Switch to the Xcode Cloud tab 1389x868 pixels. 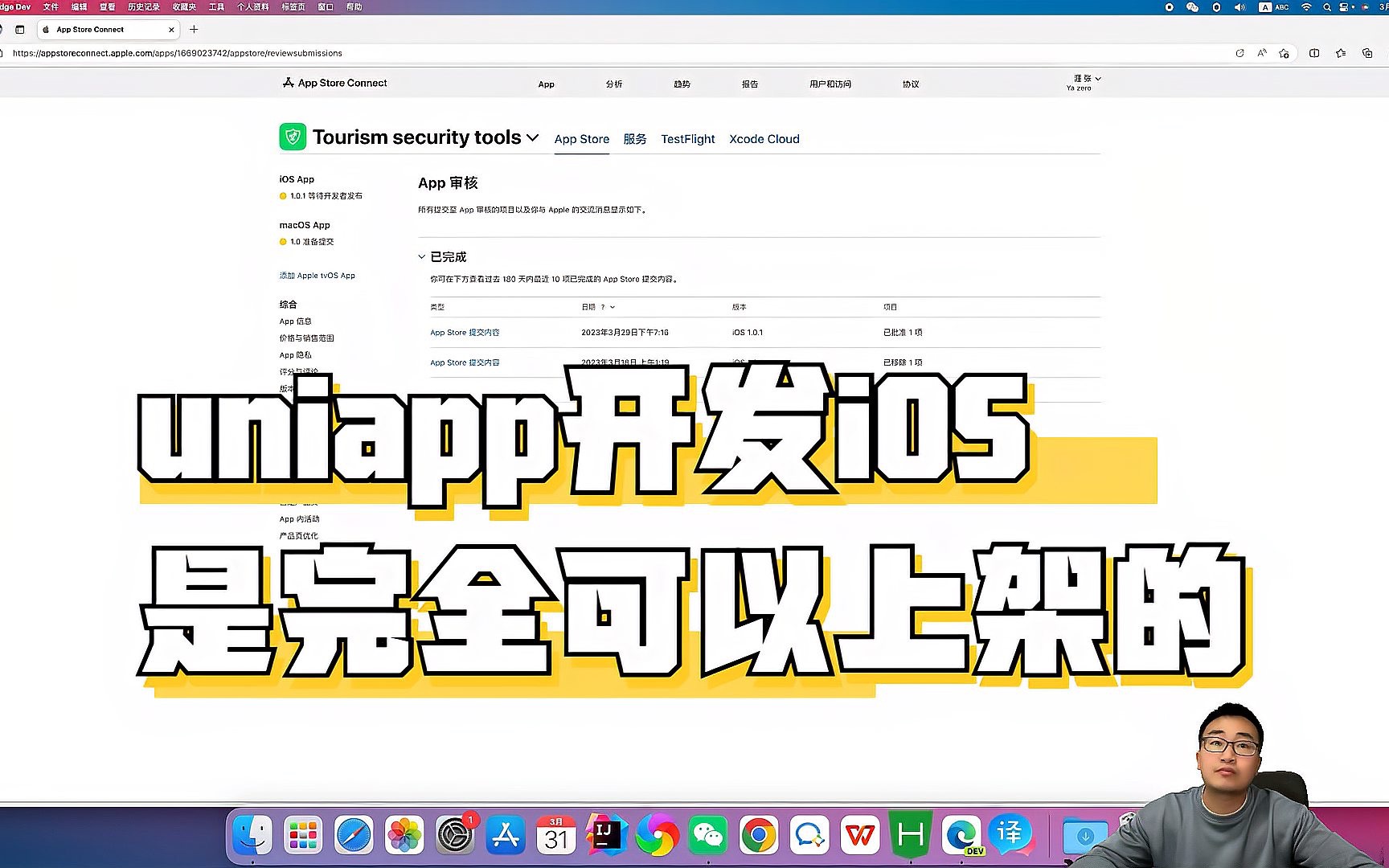click(x=764, y=139)
